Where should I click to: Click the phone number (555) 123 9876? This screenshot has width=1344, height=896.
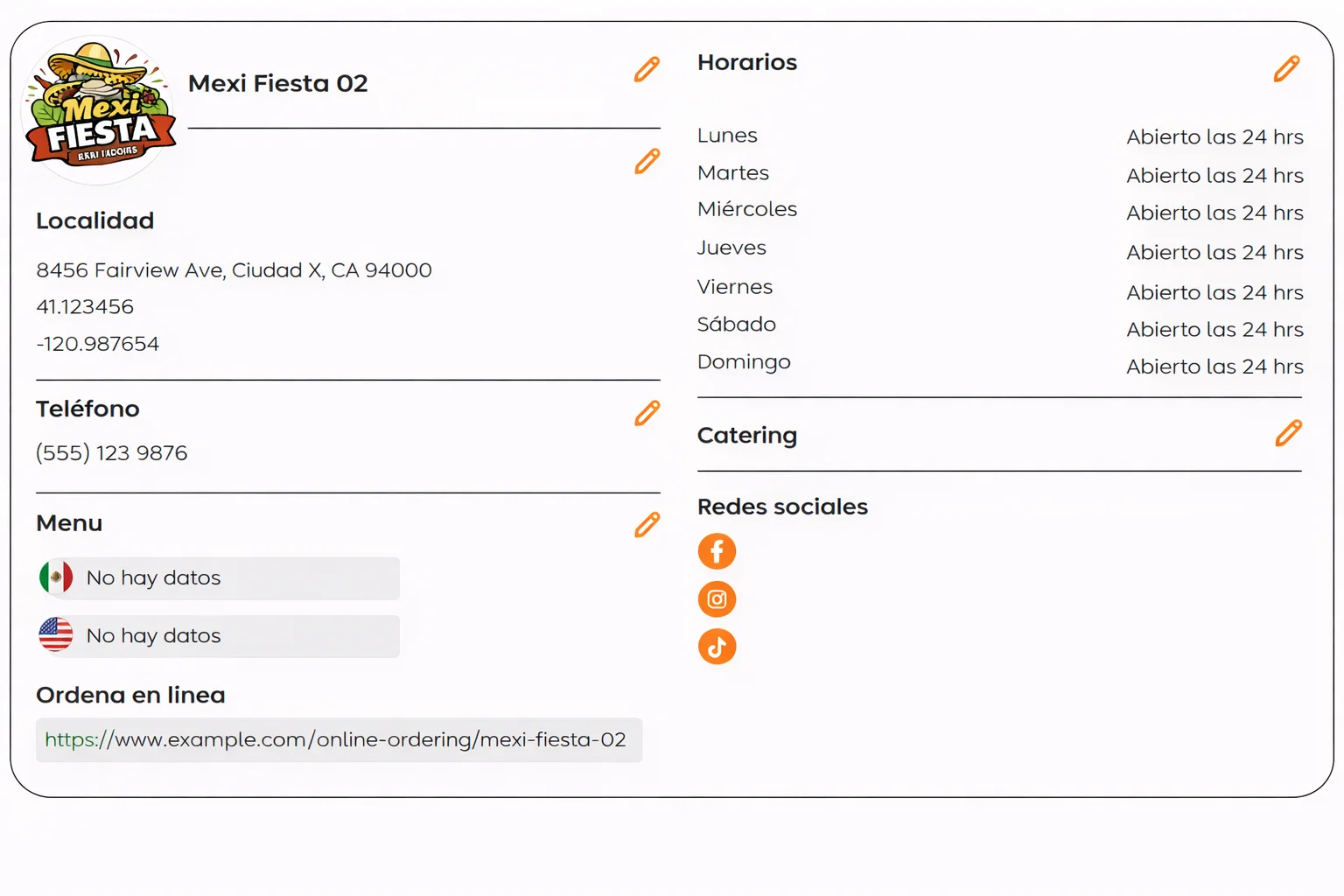112,453
